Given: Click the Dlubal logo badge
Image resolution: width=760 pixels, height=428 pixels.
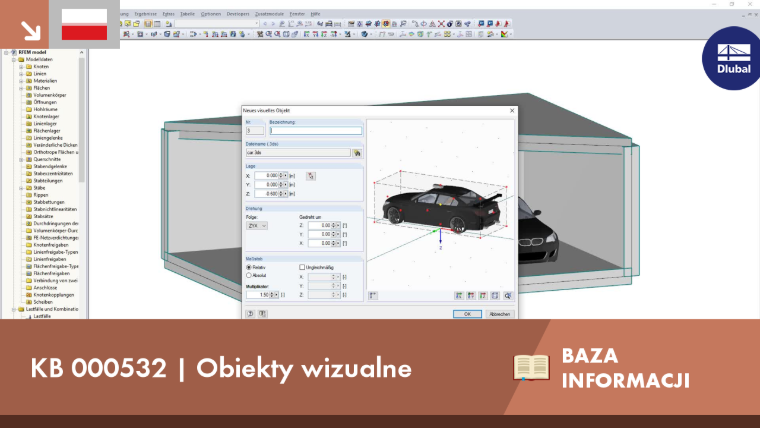Looking at the screenshot, I should pyautogui.click(x=733, y=58).
